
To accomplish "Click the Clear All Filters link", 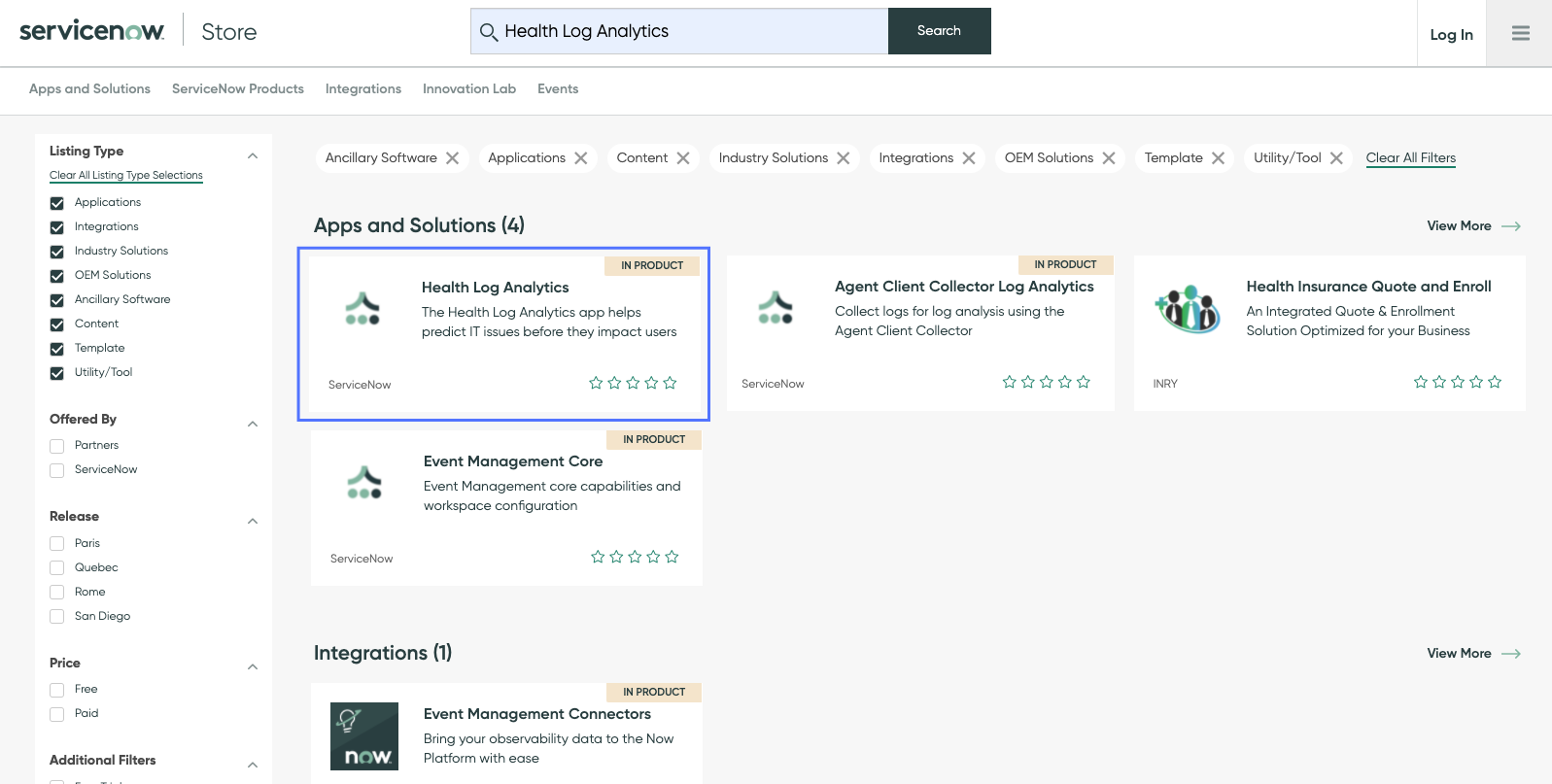I will (1411, 158).
